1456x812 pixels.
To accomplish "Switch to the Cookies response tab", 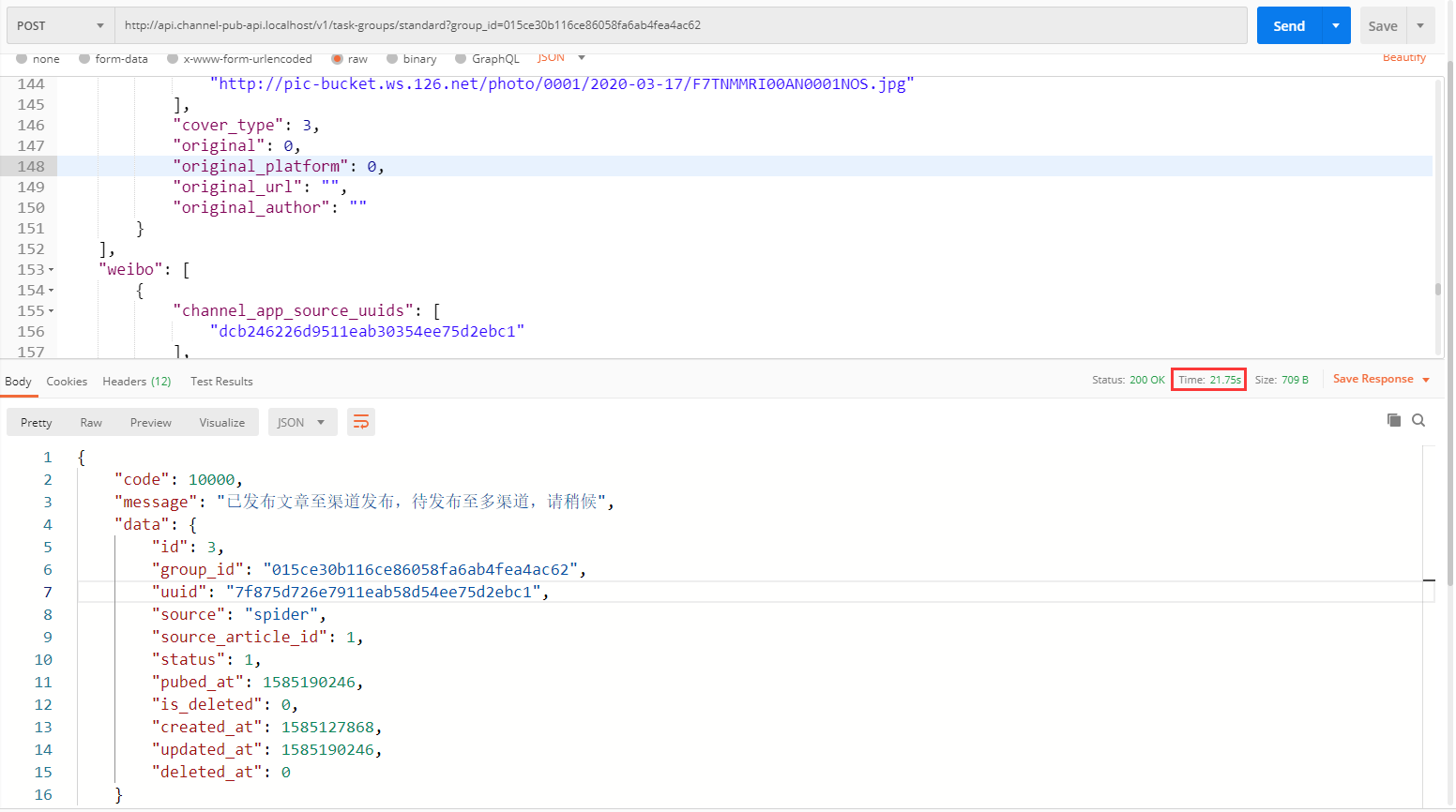I will 67,382.
